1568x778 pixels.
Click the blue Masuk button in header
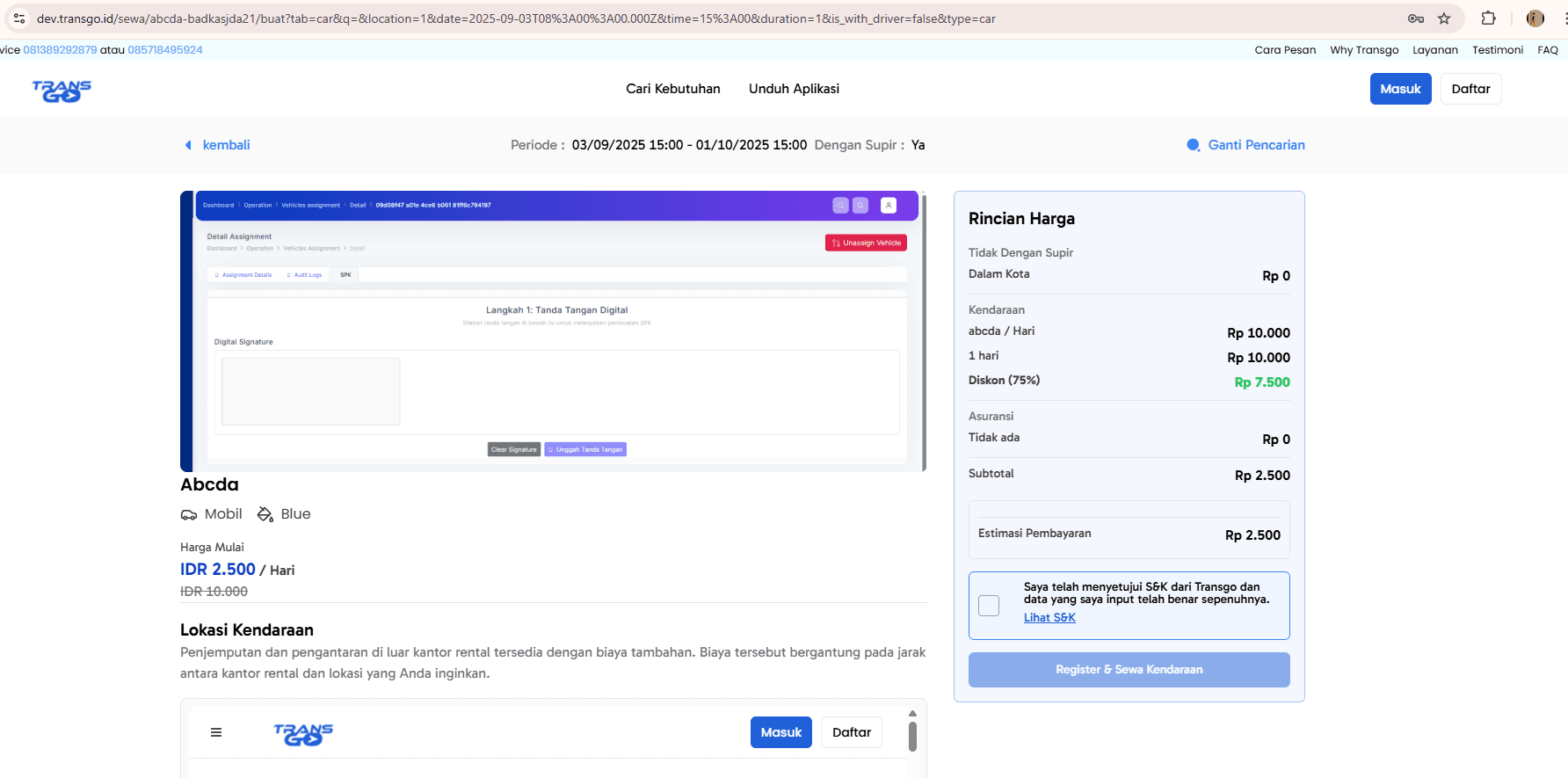click(1401, 89)
